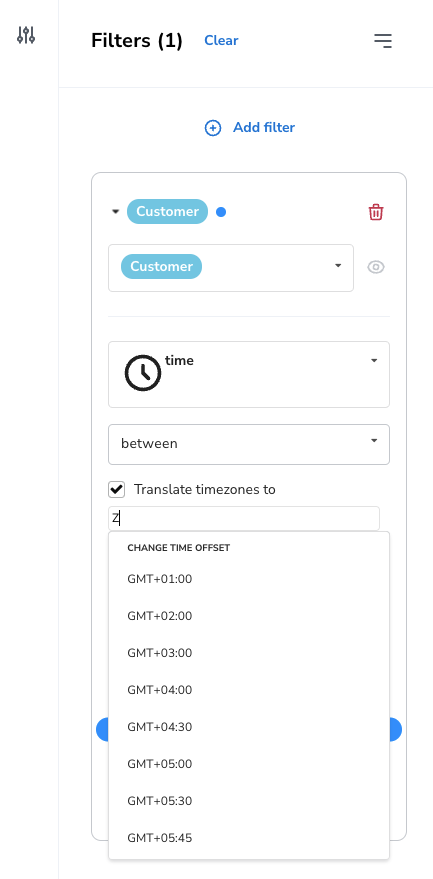
Task: Open the filter sliders sidebar icon
Action: pos(26,35)
